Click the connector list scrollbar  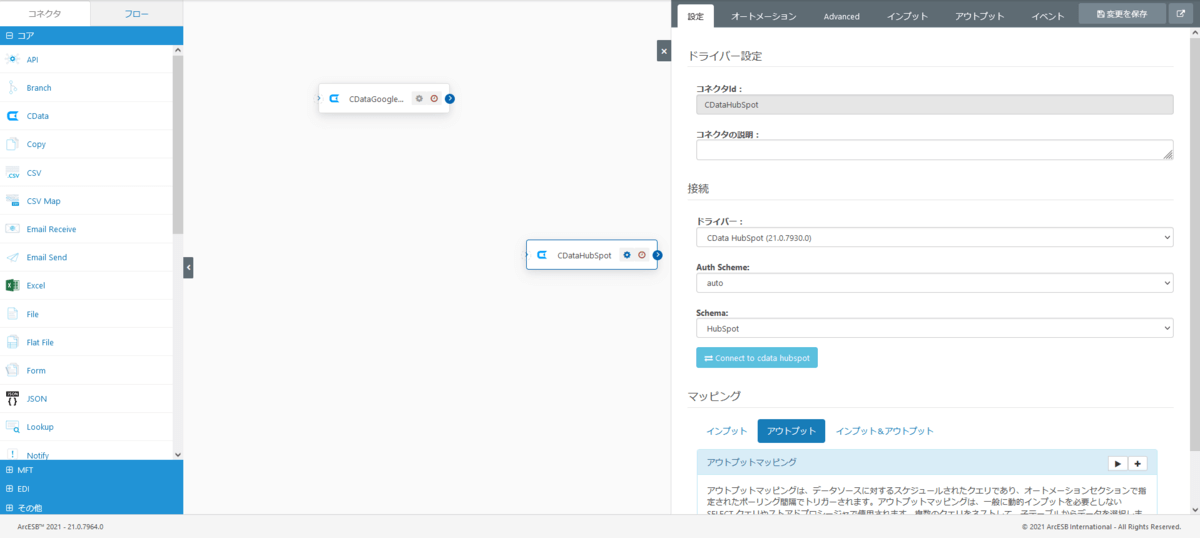click(178, 145)
